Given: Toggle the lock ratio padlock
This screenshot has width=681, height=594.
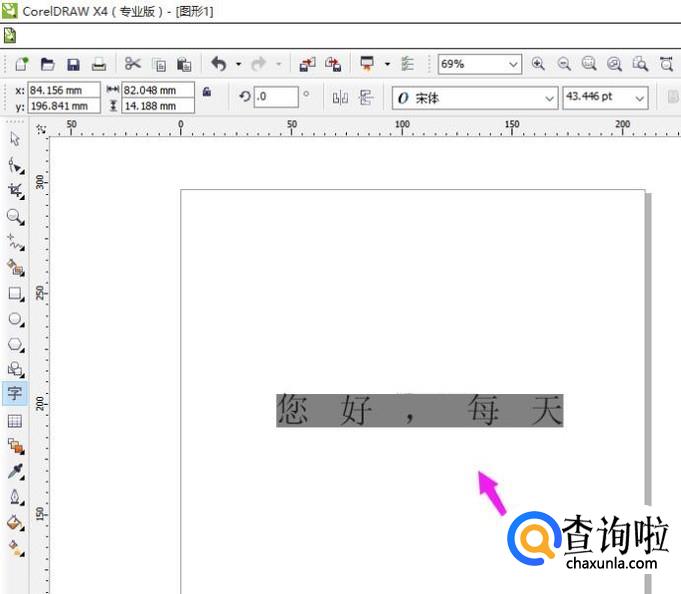Looking at the screenshot, I should tap(207, 92).
